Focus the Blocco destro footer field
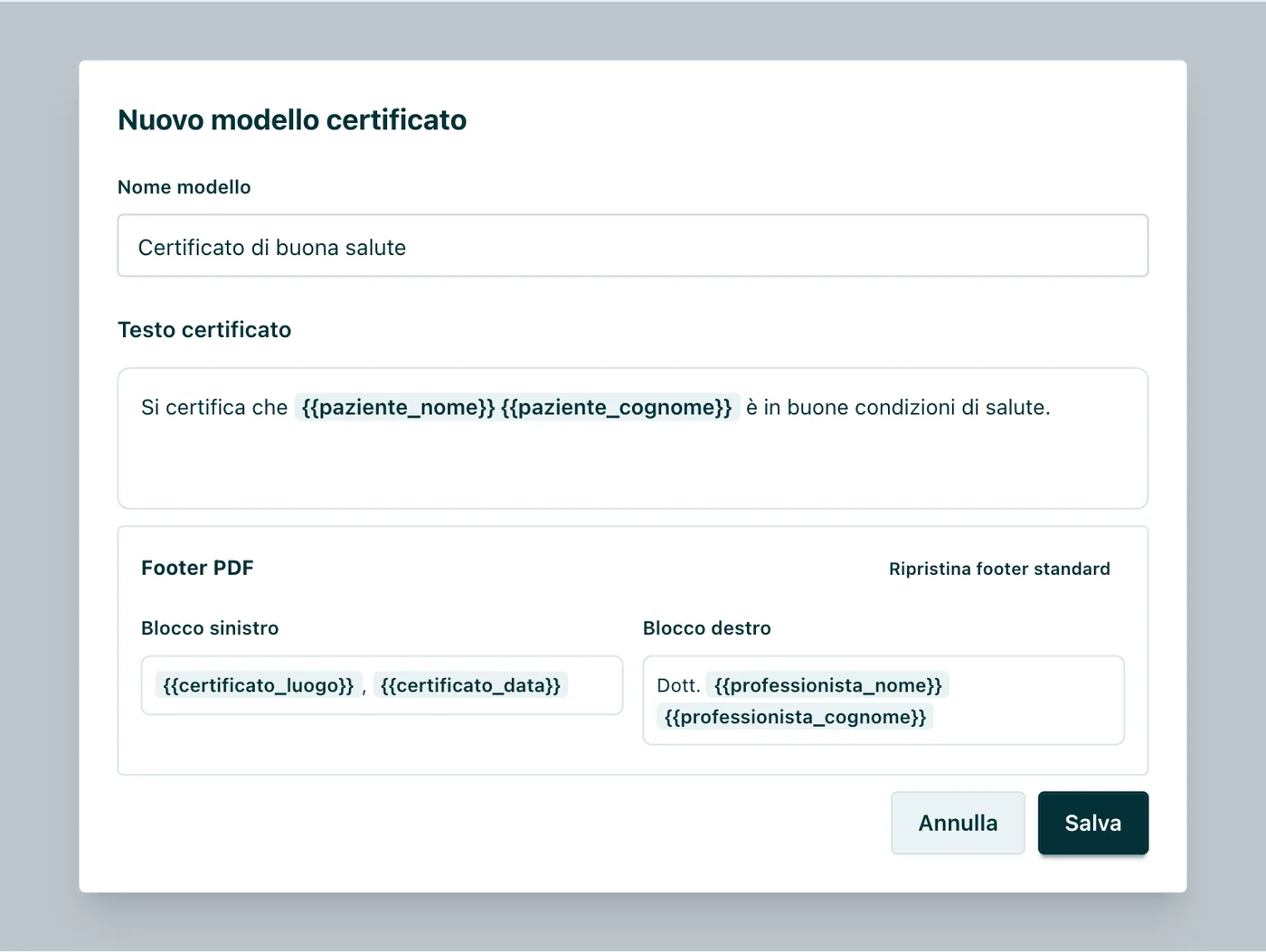Screen dimensions: 1266x952 883,701
